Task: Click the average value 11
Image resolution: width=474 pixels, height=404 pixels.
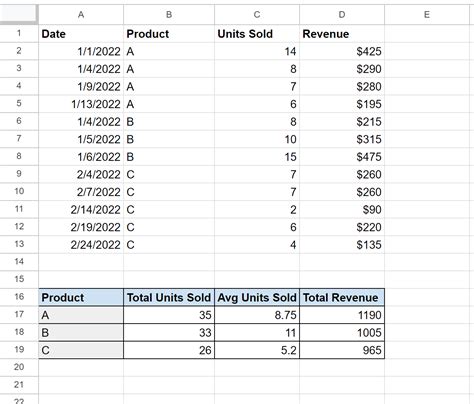Action: pos(257,333)
